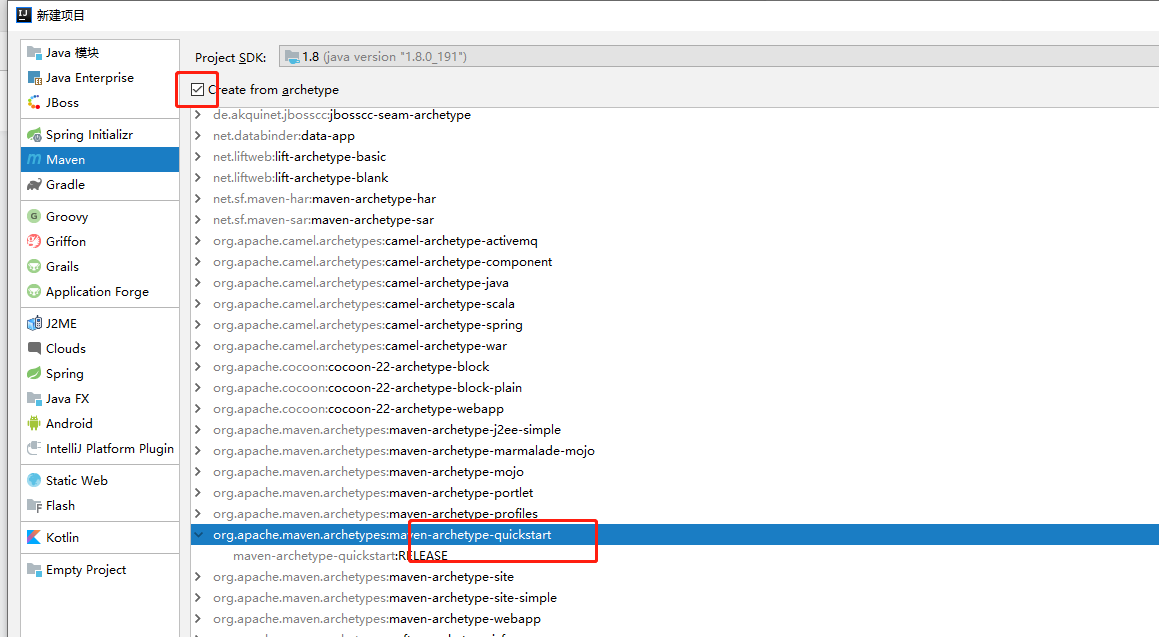
Task: Click the Java FX icon
Action: pos(34,399)
